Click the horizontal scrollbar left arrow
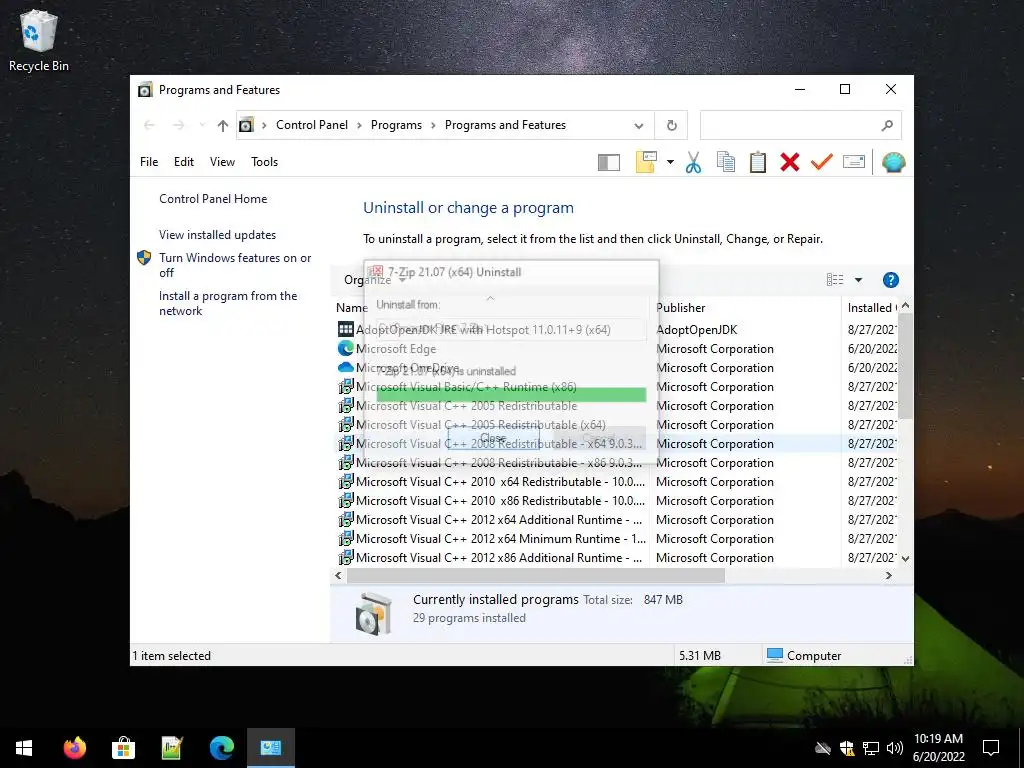 [x=338, y=575]
